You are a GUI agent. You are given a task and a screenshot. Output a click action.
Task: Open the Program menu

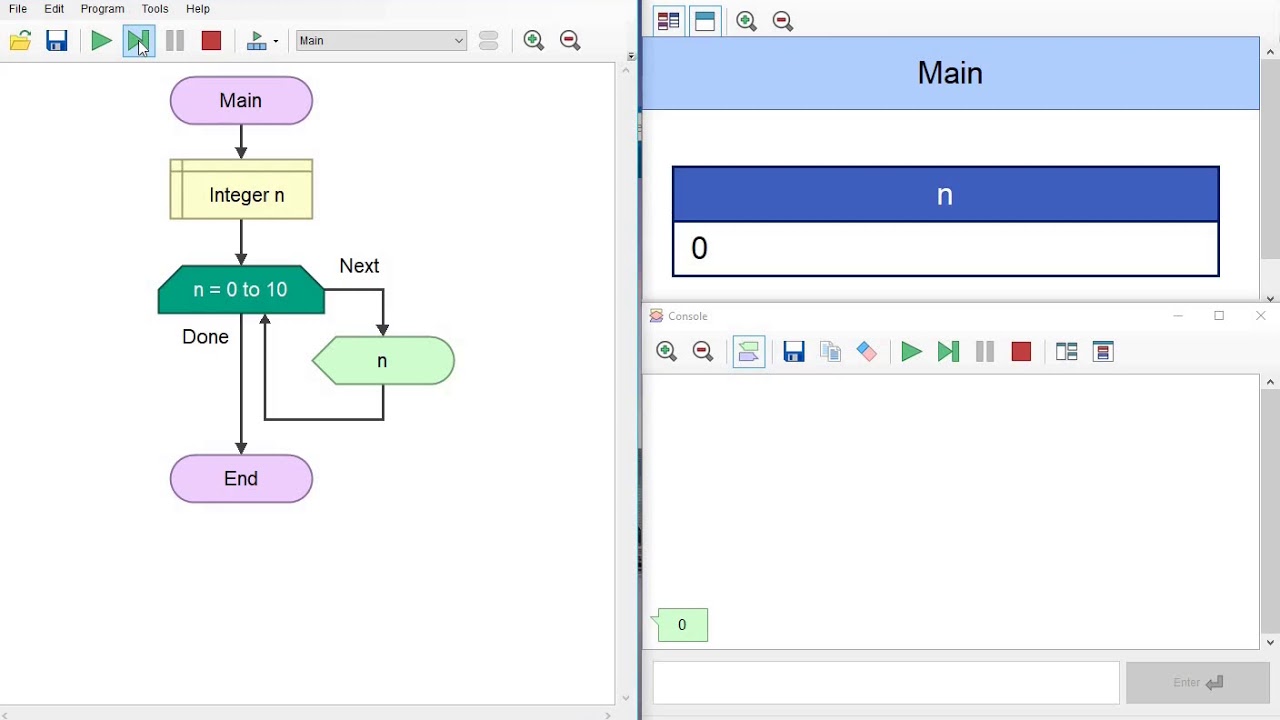(x=102, y=9)
